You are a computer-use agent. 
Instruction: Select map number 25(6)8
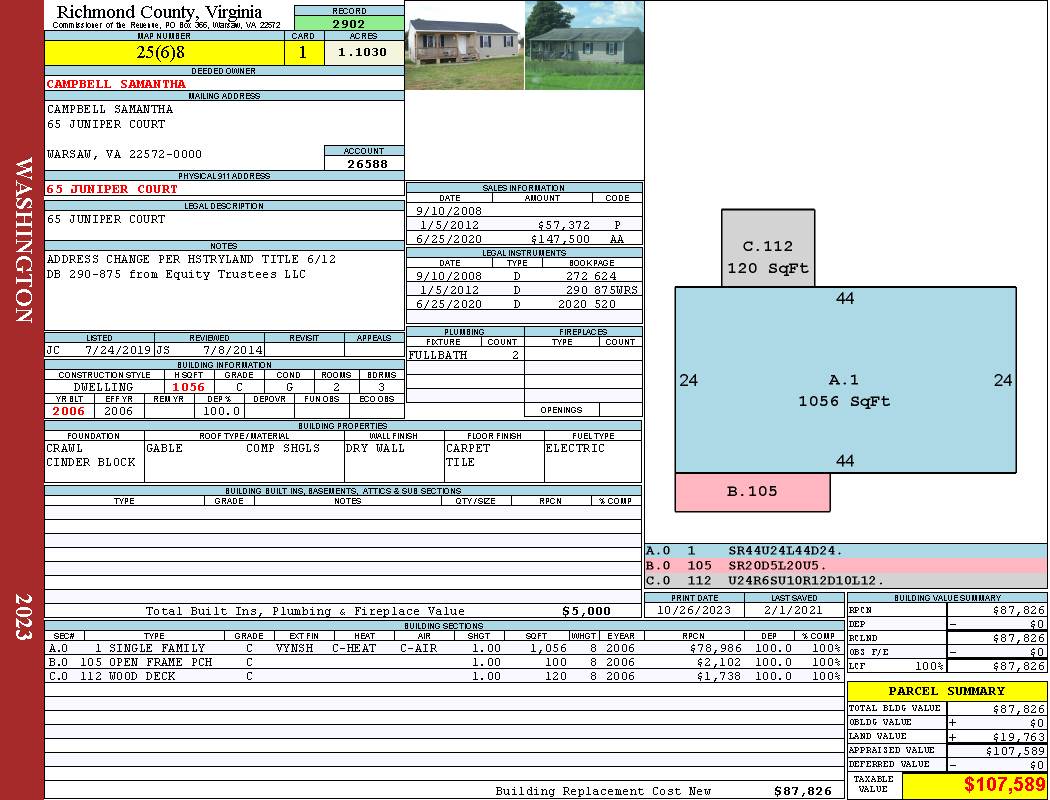click(161, 52)
